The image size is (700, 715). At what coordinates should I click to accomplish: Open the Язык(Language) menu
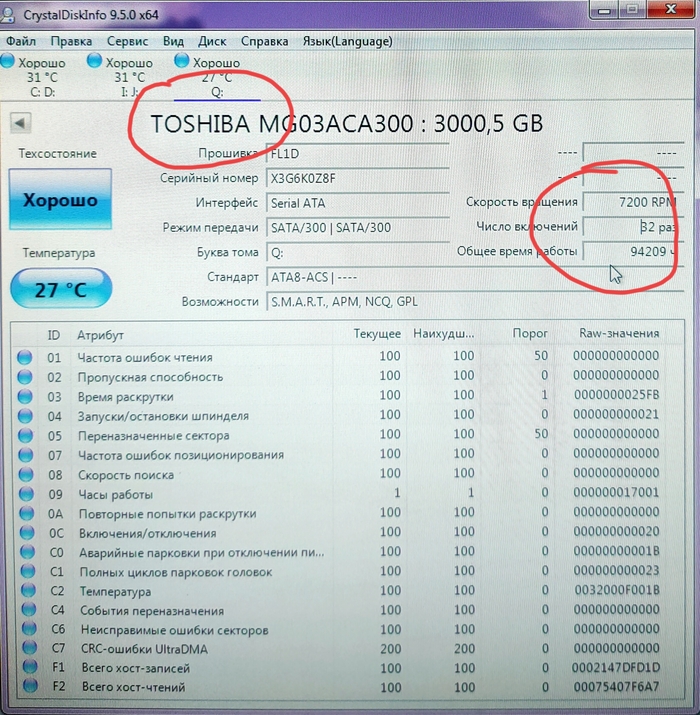[x=347, y=41]
